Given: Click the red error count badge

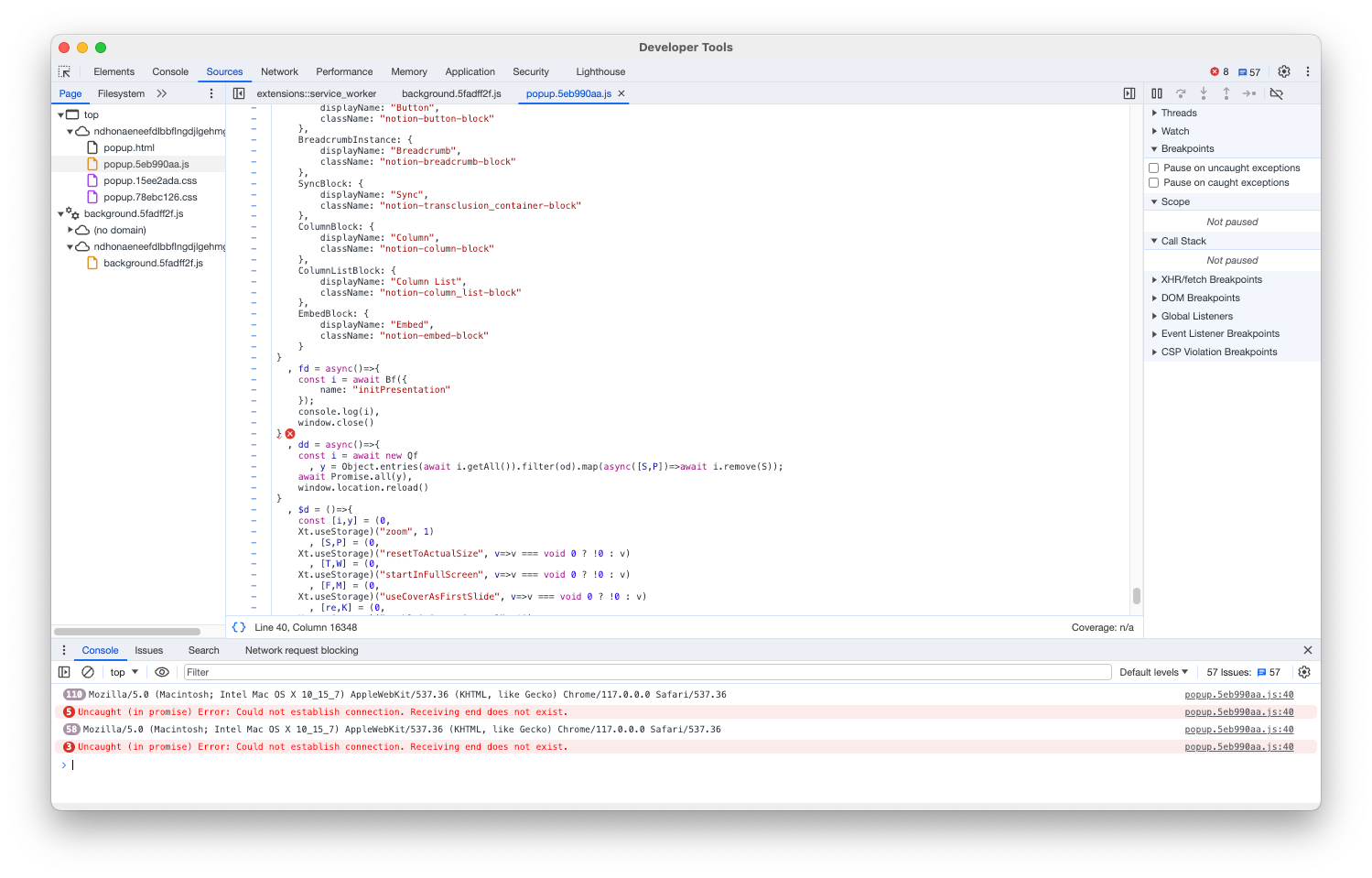Looking at the screenshot, I should pos(1219,71).
